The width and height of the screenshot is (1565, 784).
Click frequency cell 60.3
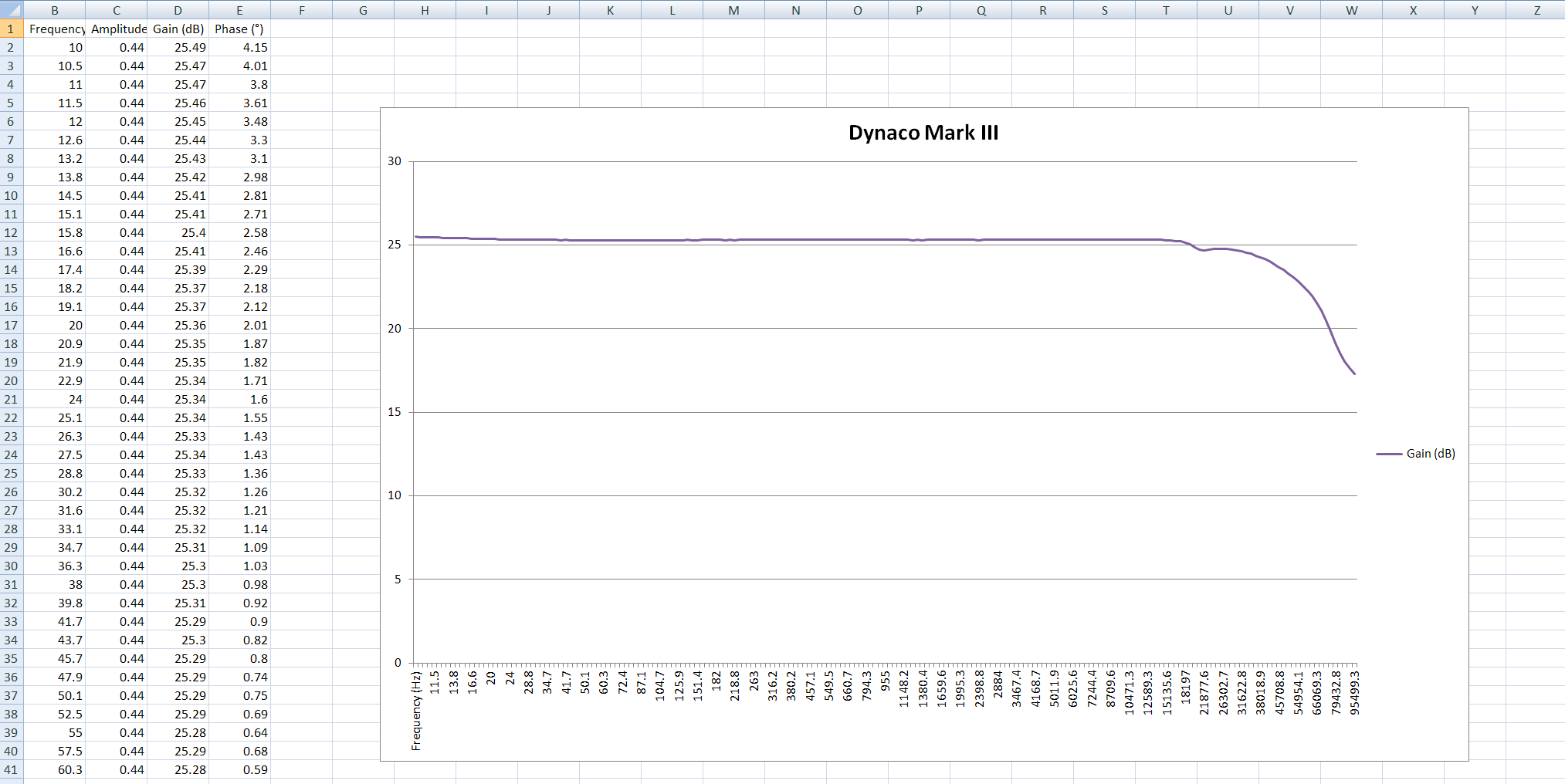[x=55, y=769]
